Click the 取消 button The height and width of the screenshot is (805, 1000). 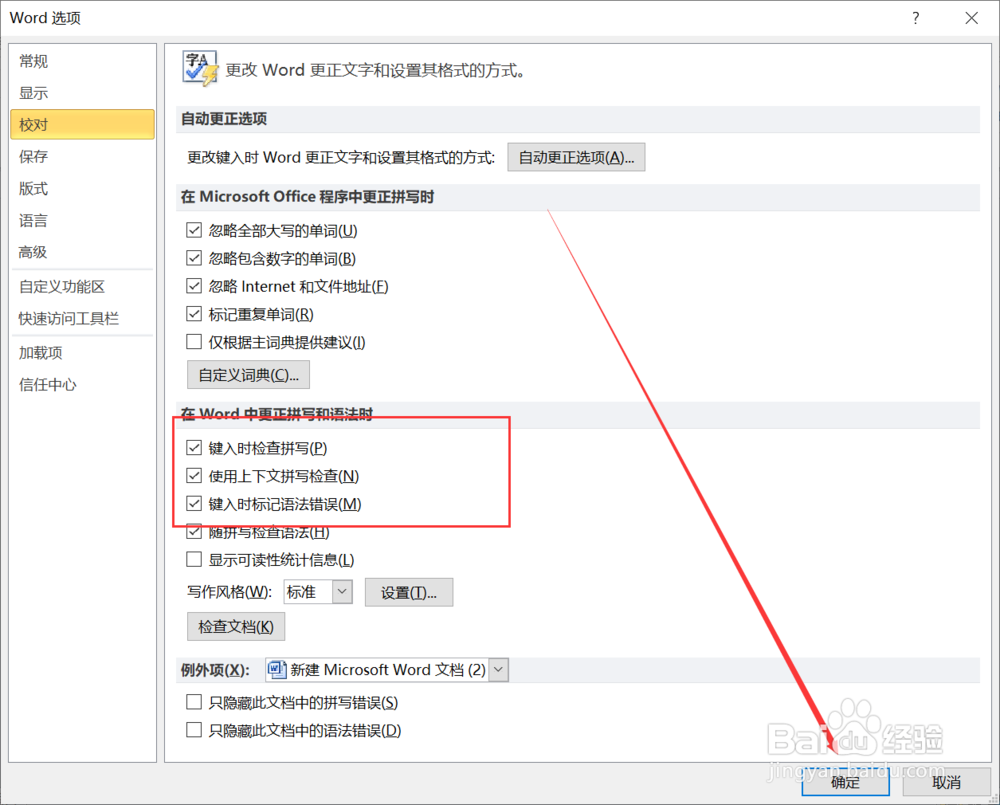(x=946, y=781)
